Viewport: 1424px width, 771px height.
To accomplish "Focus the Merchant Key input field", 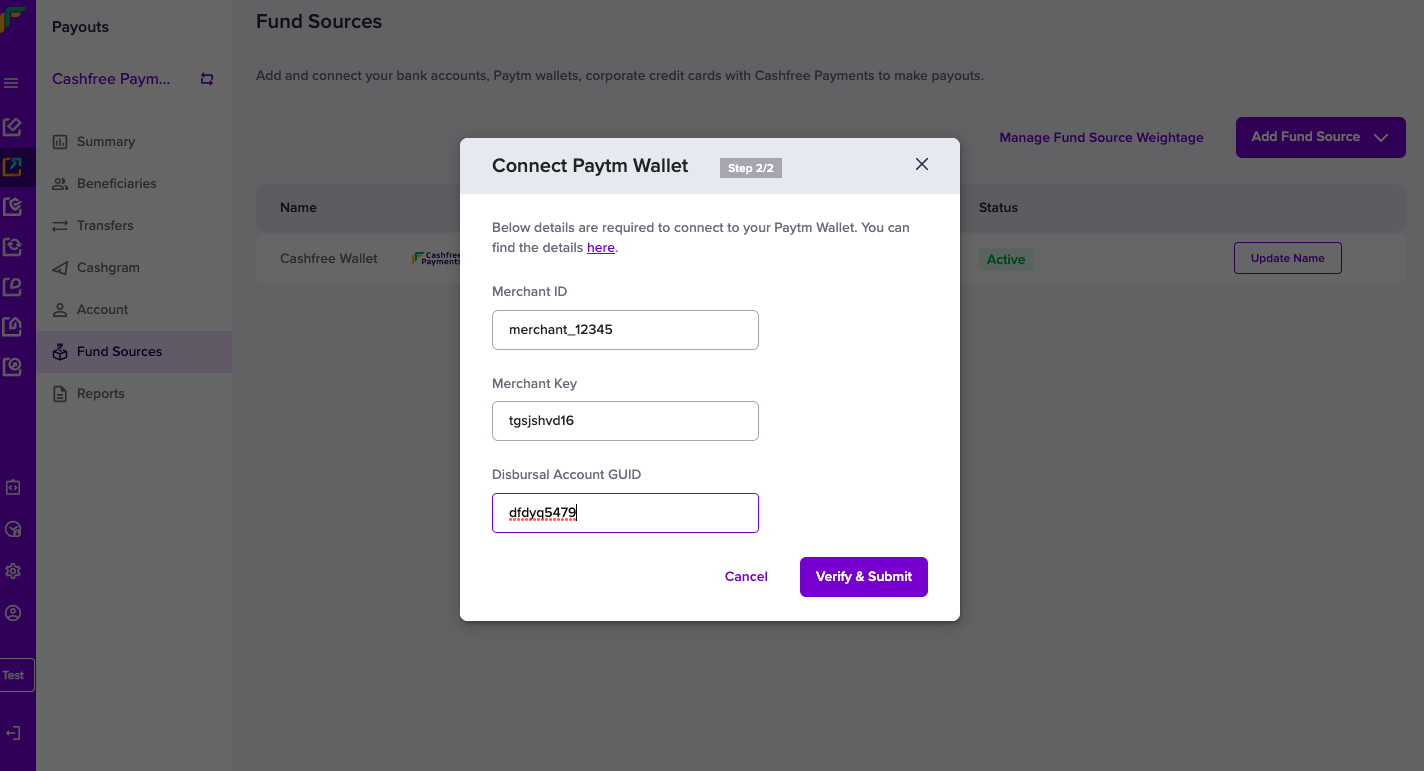I will tap(625, 421).
